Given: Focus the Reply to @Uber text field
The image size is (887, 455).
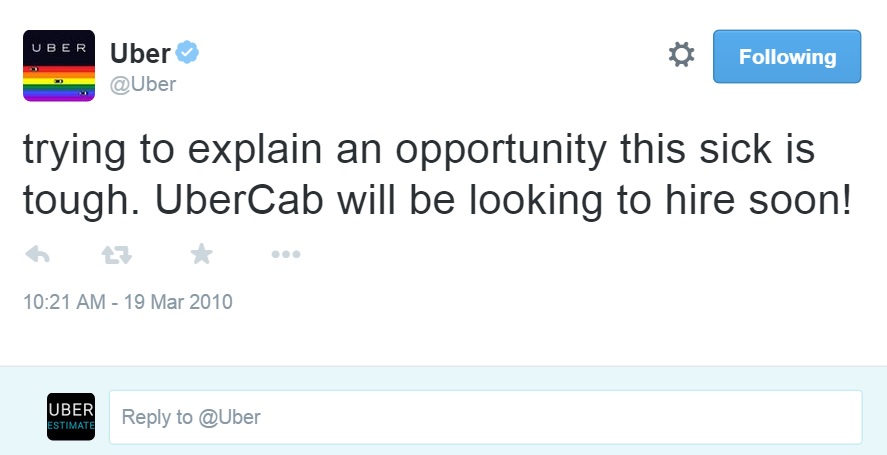Looking at the screenshot, I should (x=485, y=417).
